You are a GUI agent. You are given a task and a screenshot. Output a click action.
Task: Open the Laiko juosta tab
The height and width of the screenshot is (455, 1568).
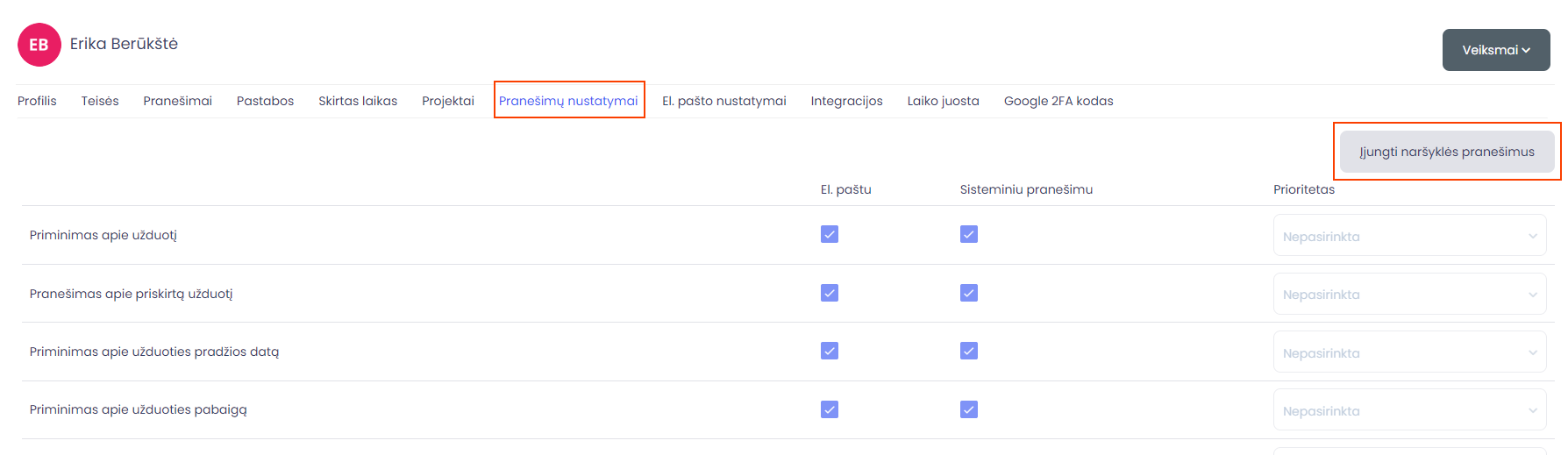point(944,101)
